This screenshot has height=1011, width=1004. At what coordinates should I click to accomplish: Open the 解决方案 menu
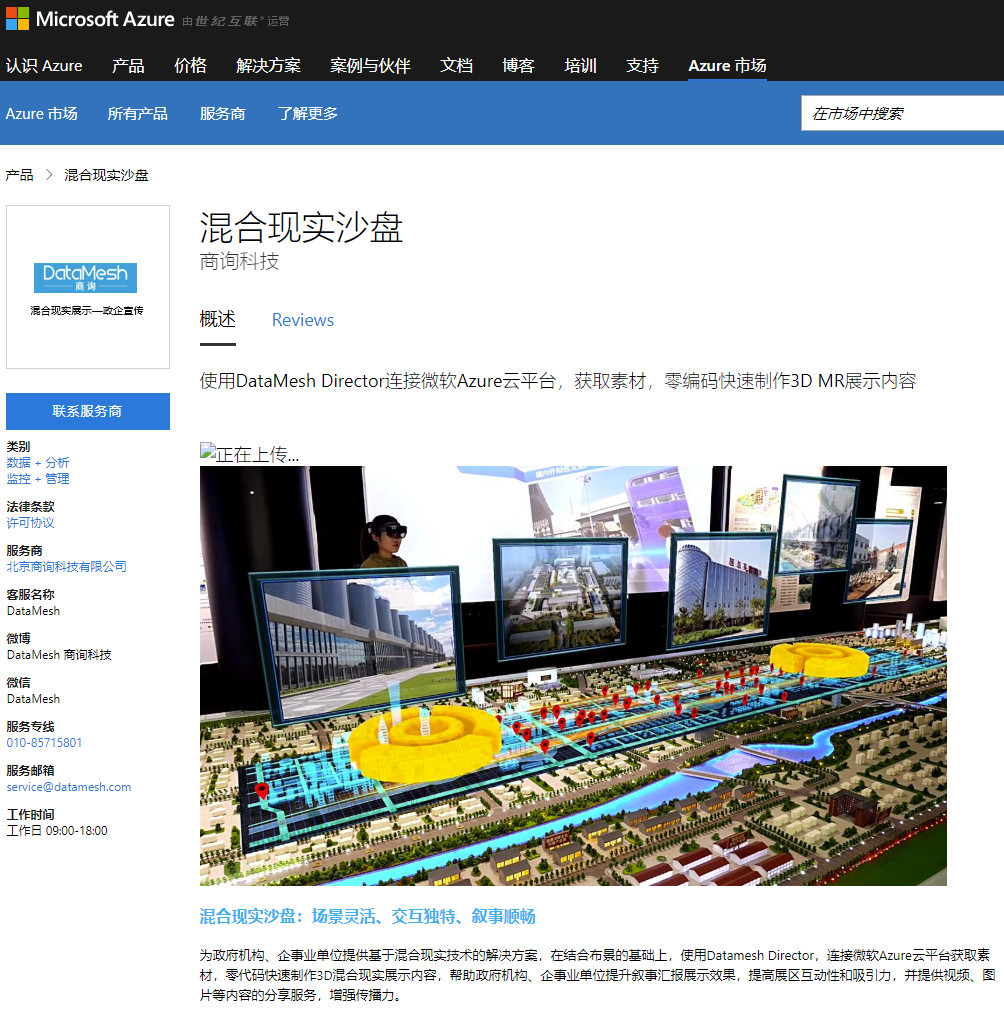pyautogui.click(x=268, y=66)
